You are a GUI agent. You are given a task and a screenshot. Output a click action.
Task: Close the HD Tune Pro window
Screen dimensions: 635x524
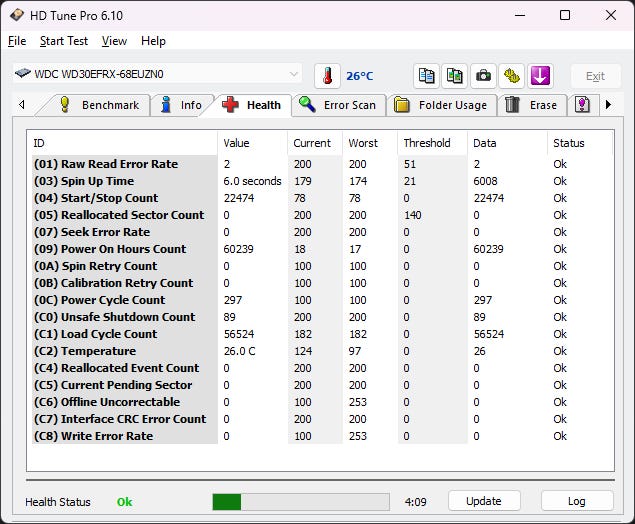pyautogui.click(x=611, y=15)
